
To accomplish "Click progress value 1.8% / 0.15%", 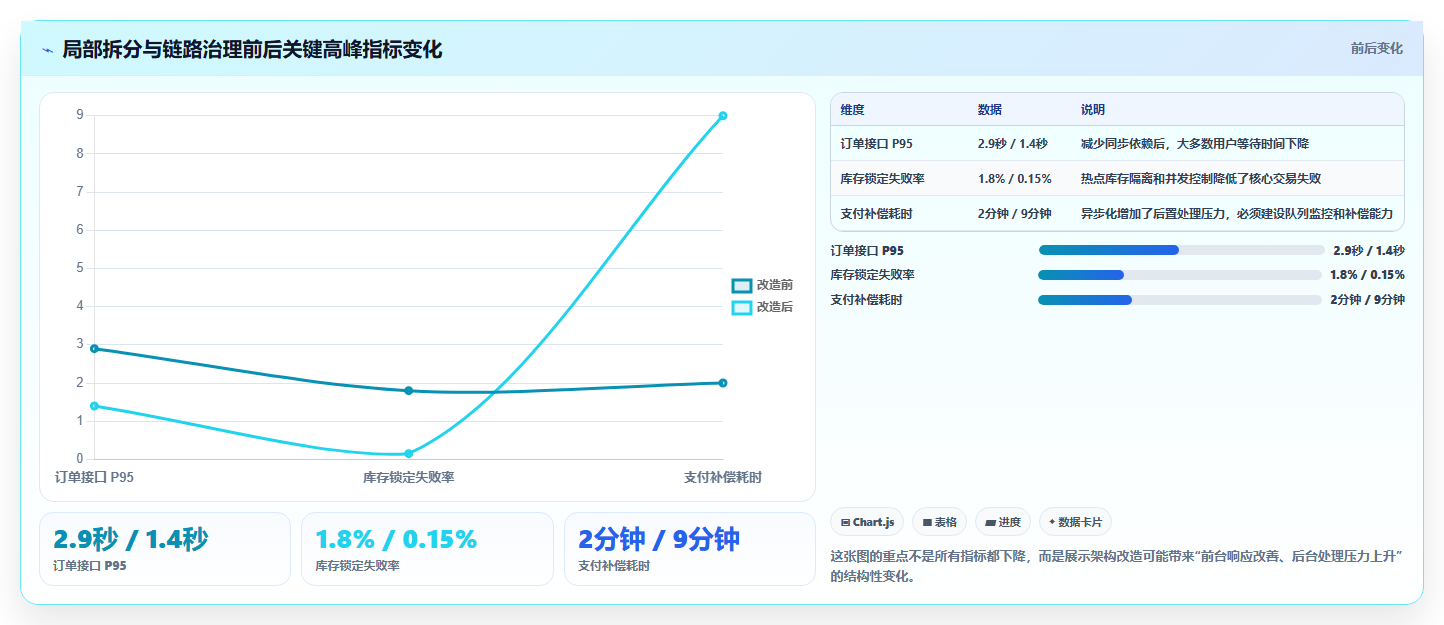I will (1367, 275).
